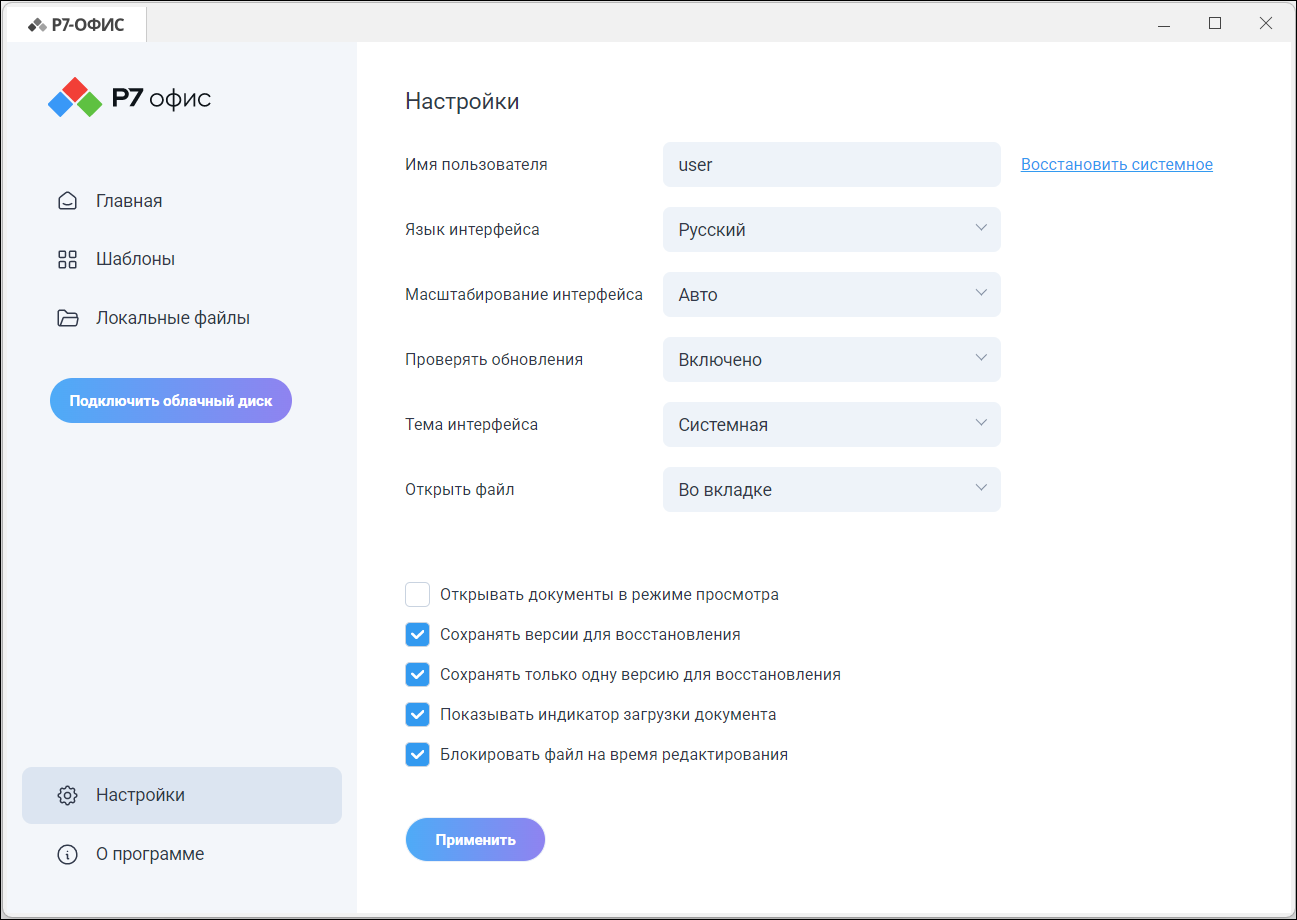Open the Проверять обновления dropdown

(x=832, y=360)
